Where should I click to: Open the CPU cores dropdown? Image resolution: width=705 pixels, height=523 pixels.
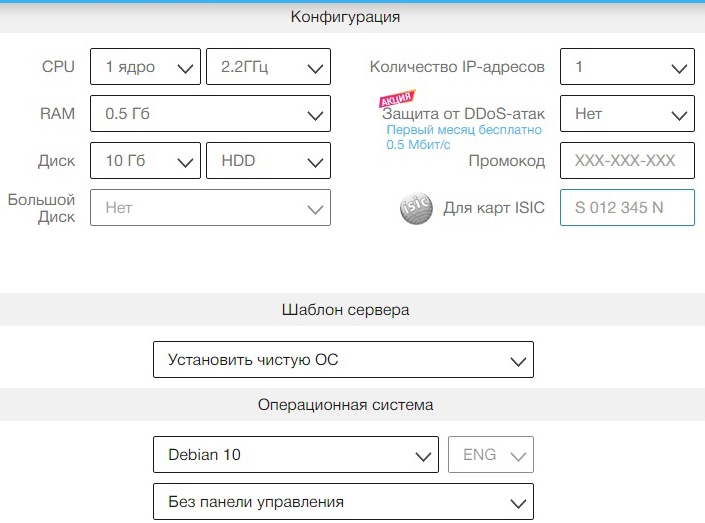click(145, 68)
